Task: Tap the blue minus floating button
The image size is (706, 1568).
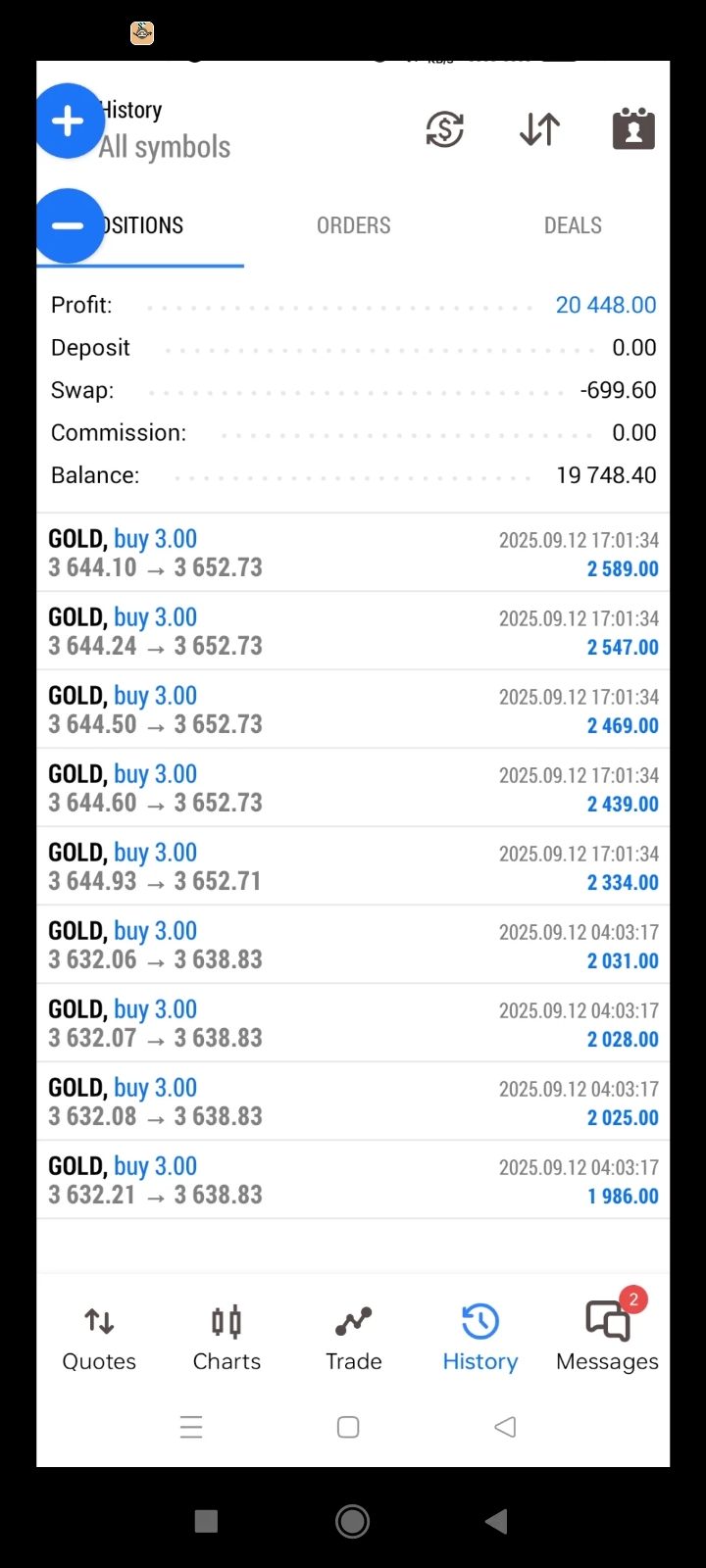Action: tap(69, 225)
